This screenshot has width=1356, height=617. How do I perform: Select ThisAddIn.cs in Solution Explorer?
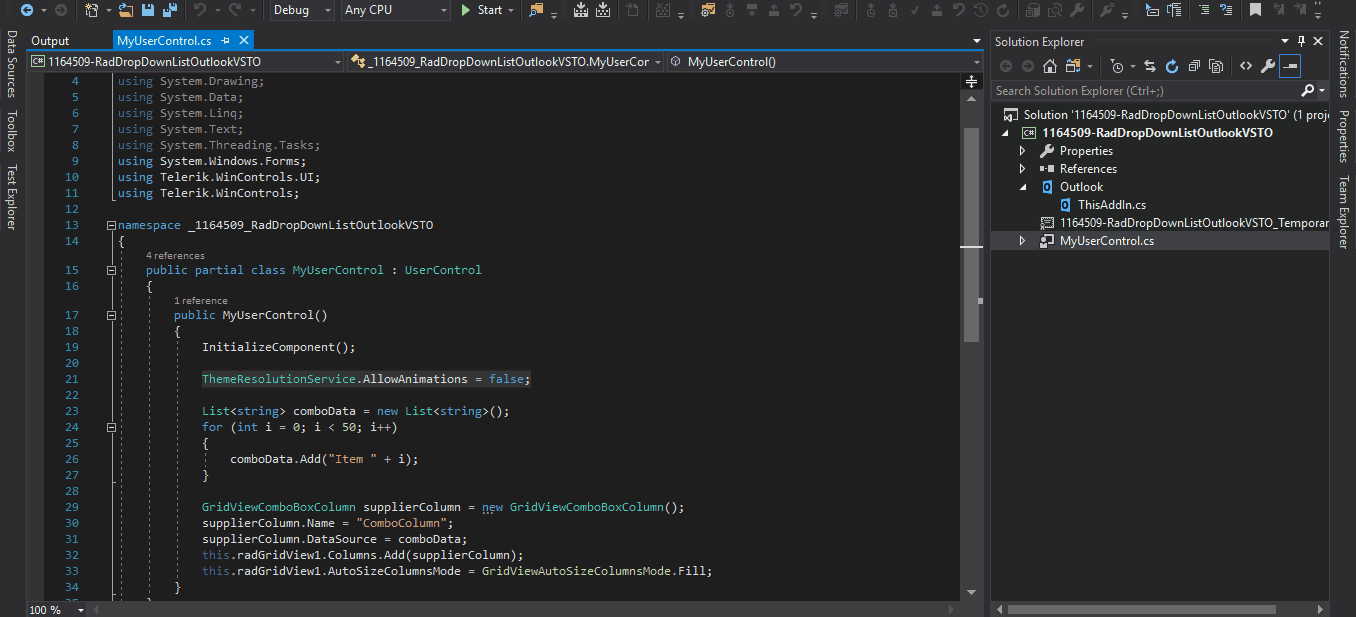1111,205
